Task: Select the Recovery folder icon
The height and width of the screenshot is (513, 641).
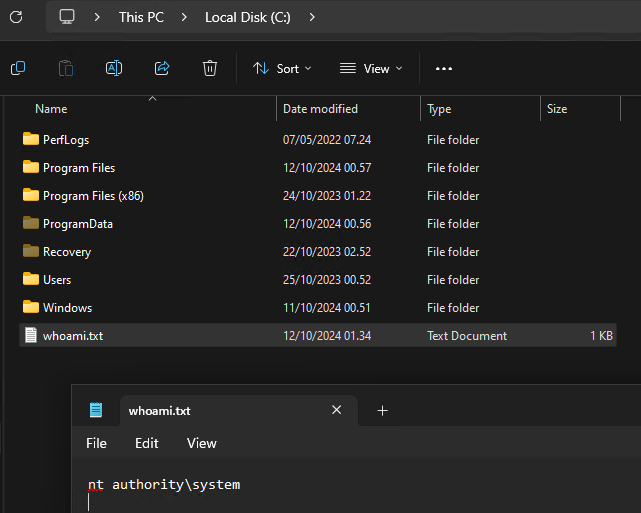Action: tap(31, 251)
